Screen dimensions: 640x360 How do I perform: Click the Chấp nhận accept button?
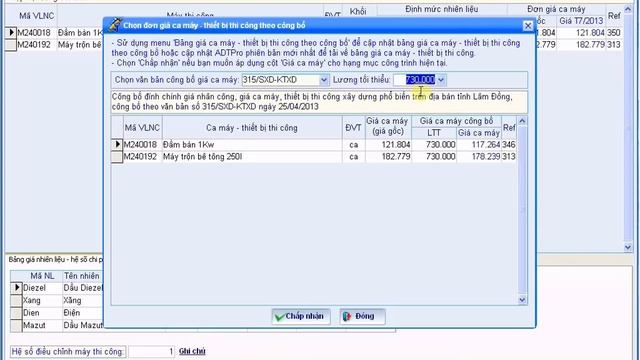tap(301, 316)
